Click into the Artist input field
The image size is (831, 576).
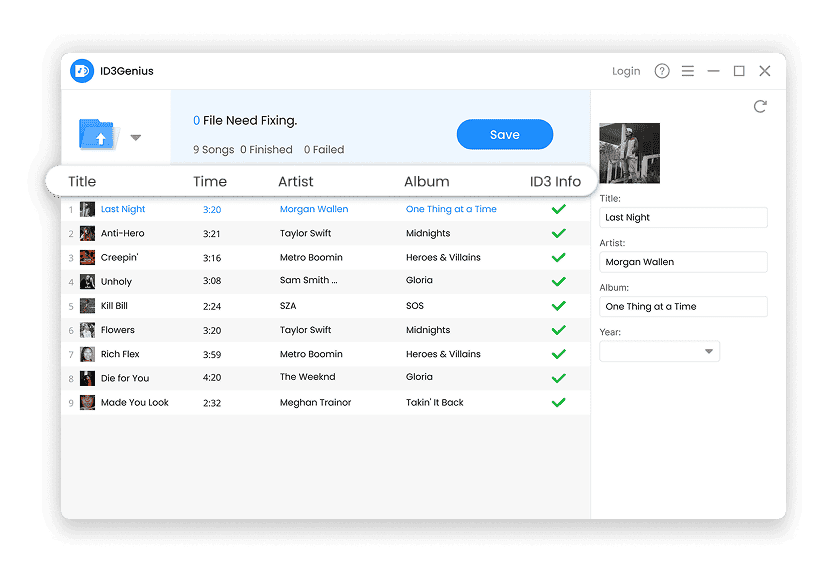[x=683, y=262]
